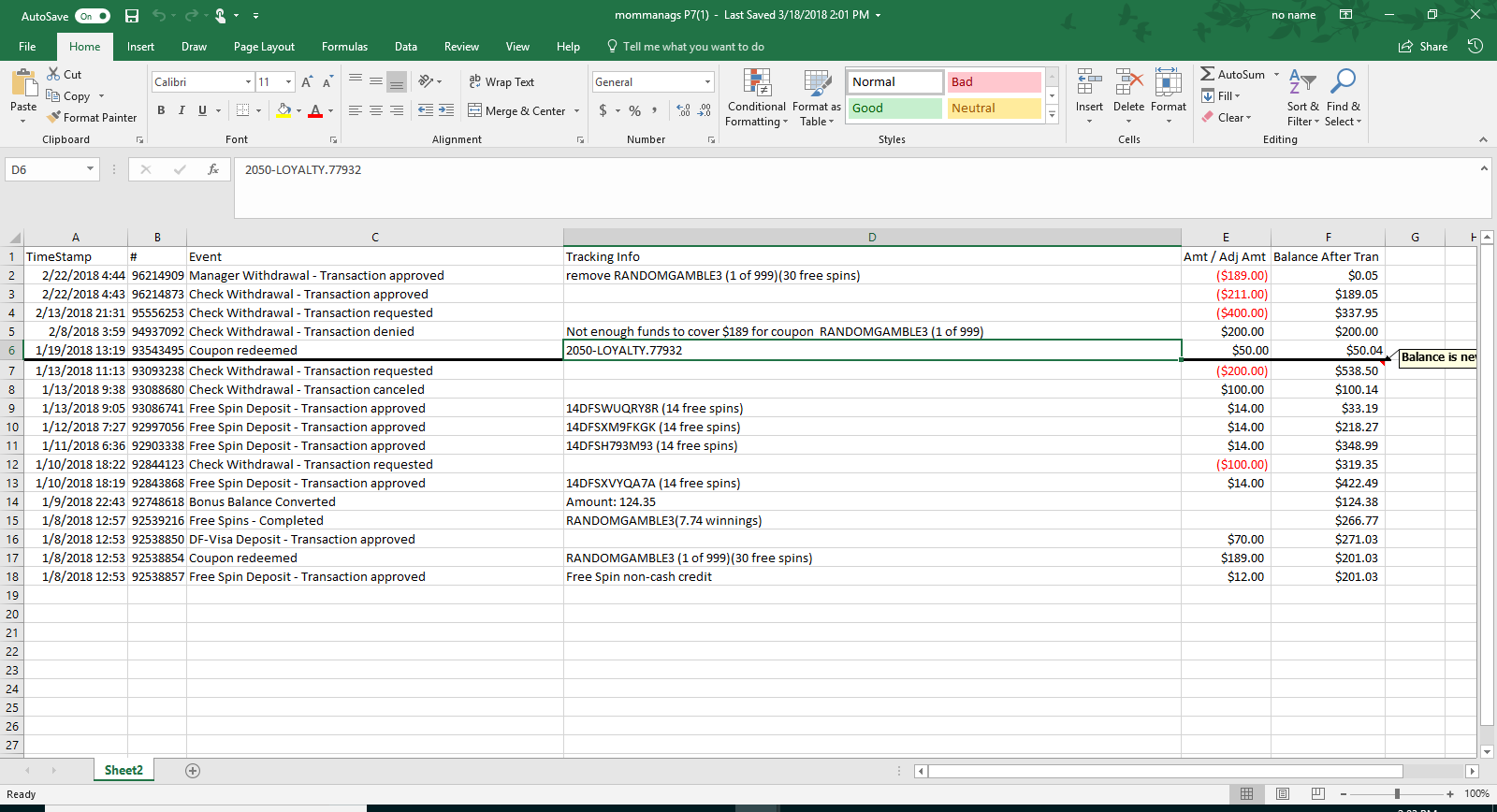Apply the Bad cell style
1497x812 pixels.
[x=994, y=82]
